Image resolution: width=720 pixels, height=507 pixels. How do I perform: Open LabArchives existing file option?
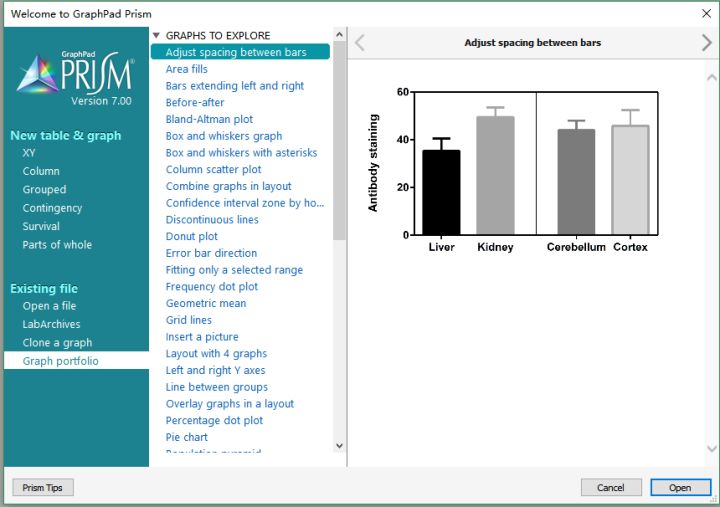click(x=51, y=324)
